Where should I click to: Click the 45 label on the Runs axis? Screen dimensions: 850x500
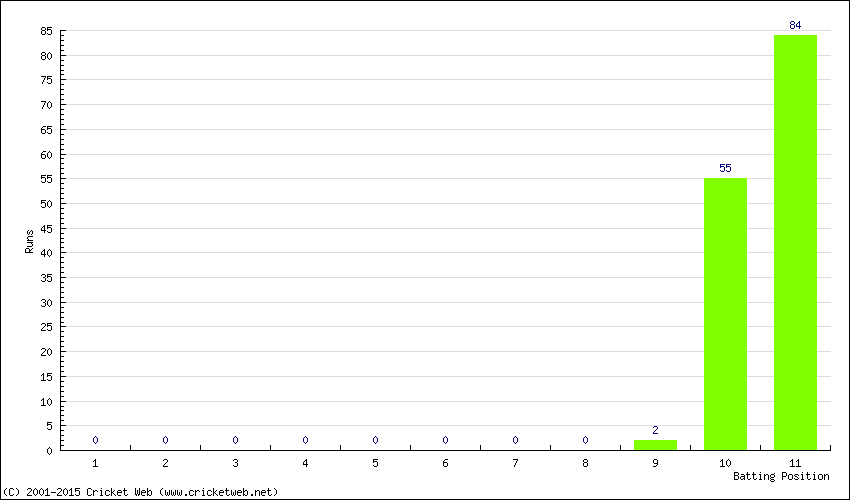click(46, 228)
